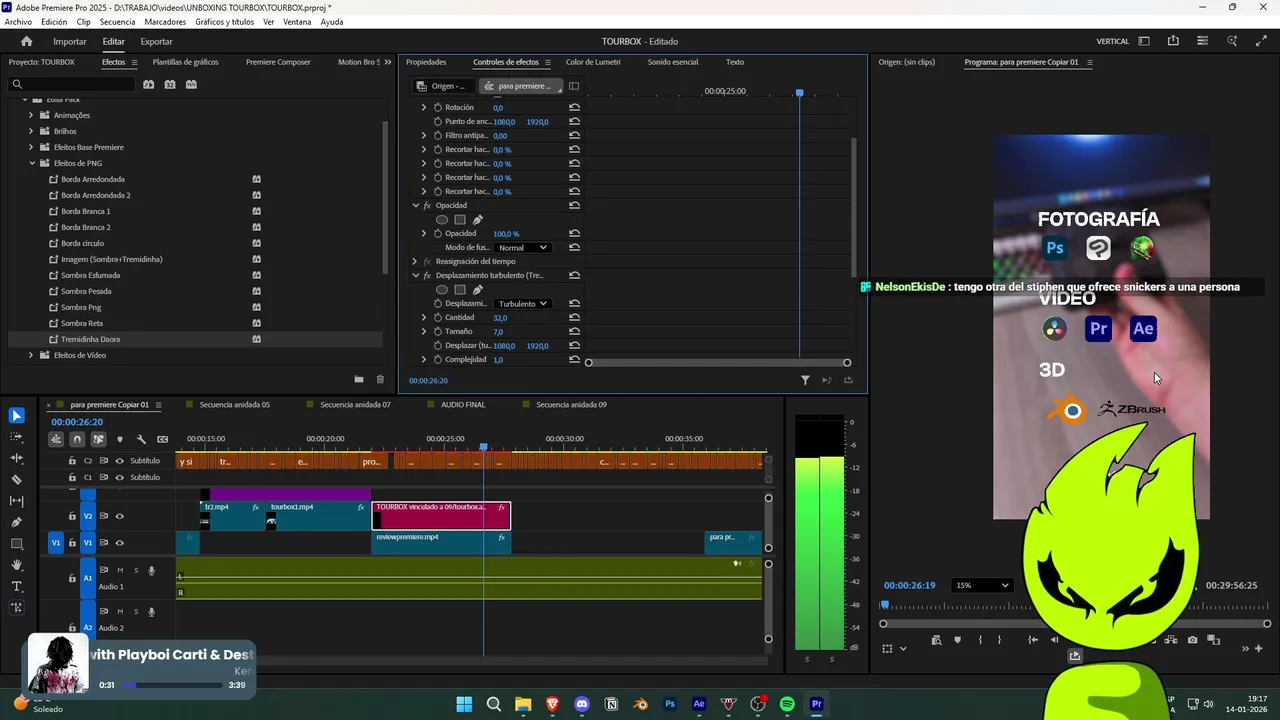Switch to Exportar workspace

[x=156, y=41]
